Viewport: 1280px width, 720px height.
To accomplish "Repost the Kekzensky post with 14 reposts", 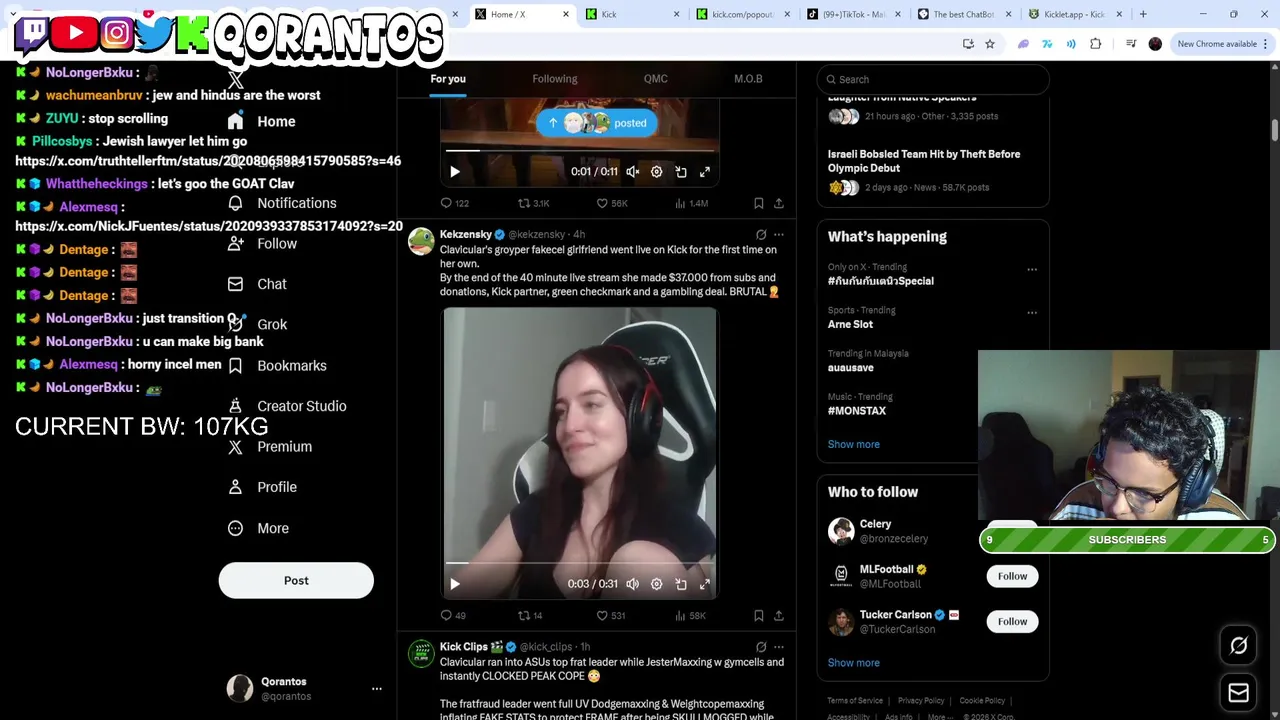I will (530, 616).
